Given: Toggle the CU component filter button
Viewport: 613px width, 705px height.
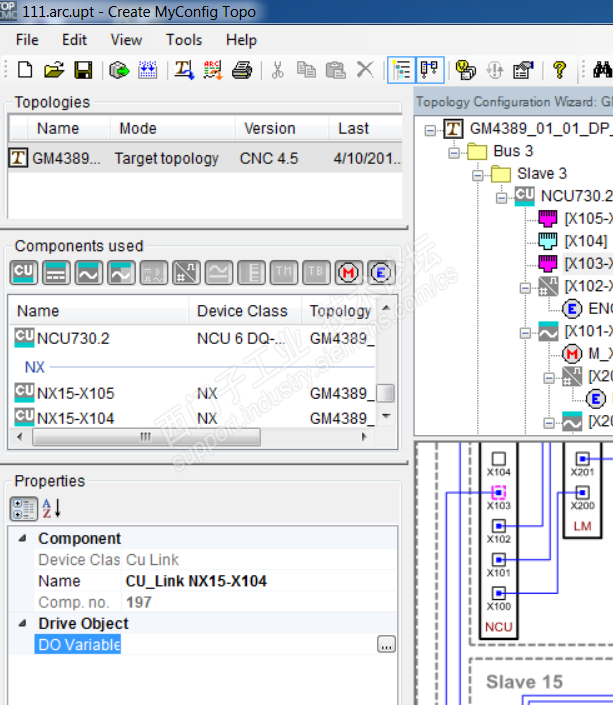Looking at the screenshot, I should (x=24, y=272).
